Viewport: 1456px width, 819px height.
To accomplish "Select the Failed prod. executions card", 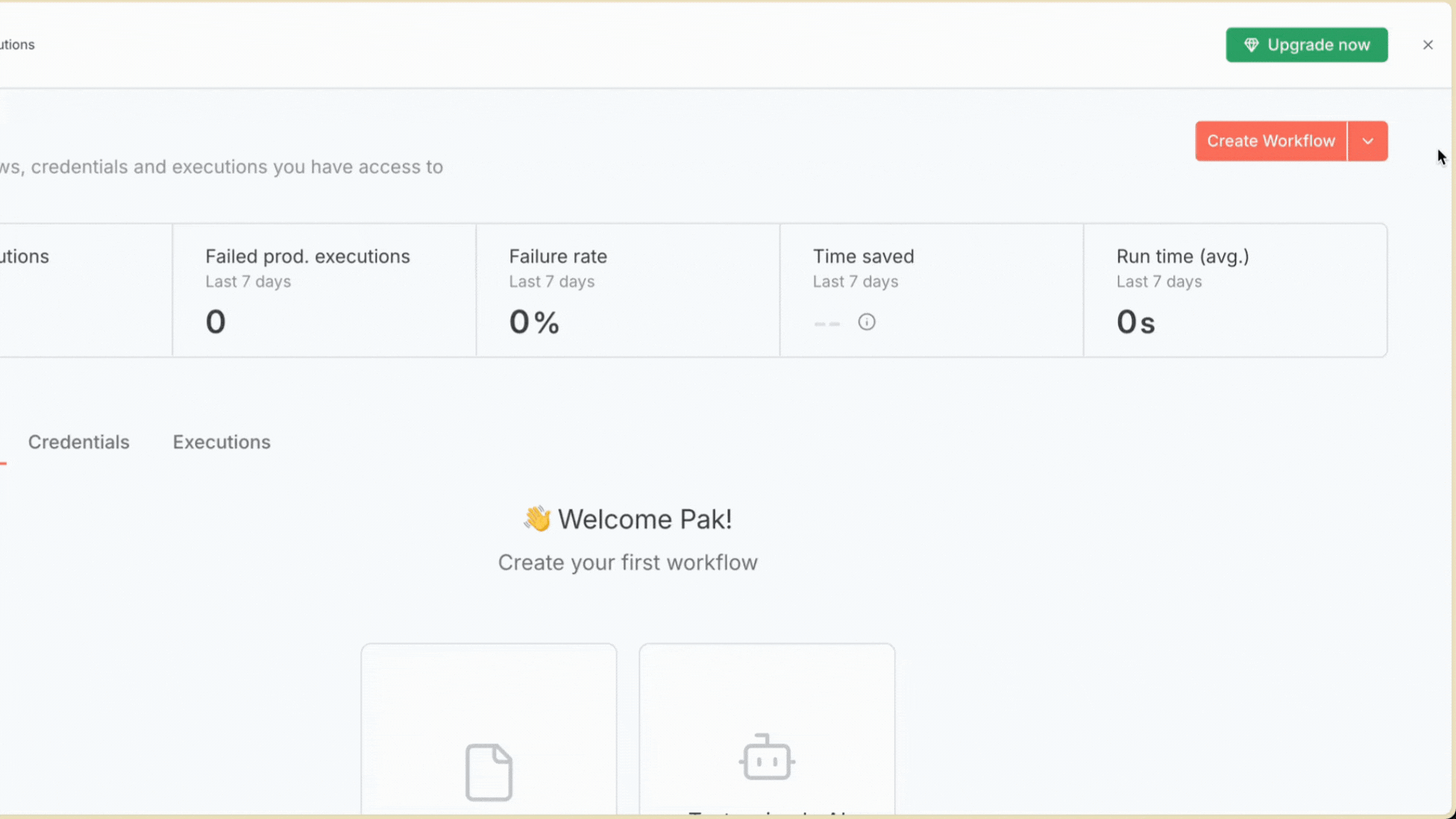I will pos(324,290).
